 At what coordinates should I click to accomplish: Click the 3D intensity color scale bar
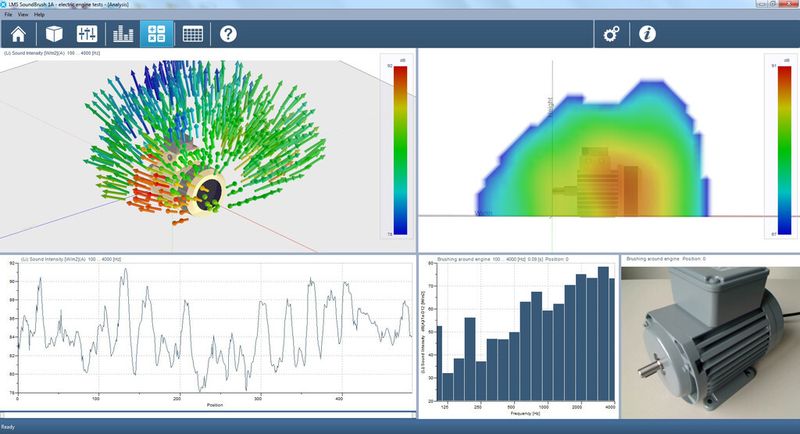point(401,150)
